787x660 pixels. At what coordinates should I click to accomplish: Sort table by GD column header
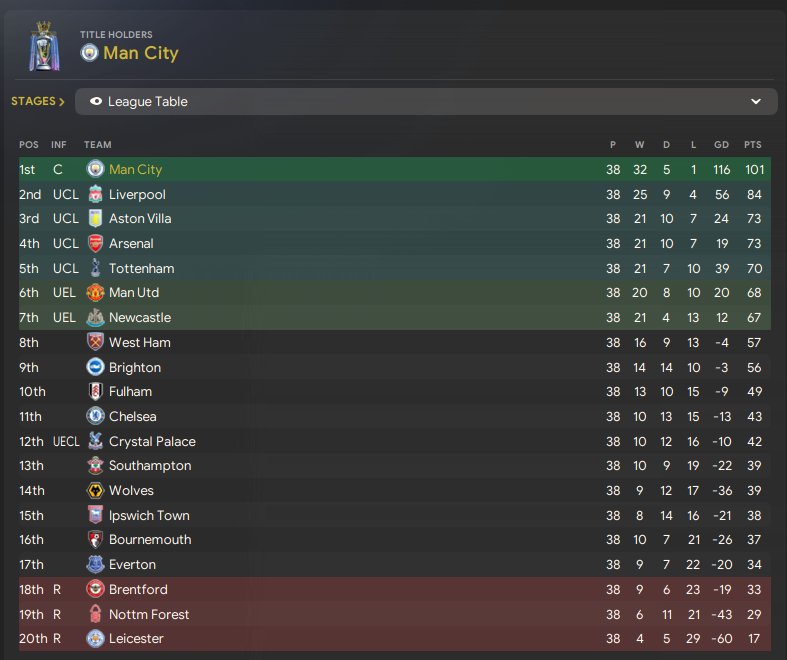pos(720,145)
